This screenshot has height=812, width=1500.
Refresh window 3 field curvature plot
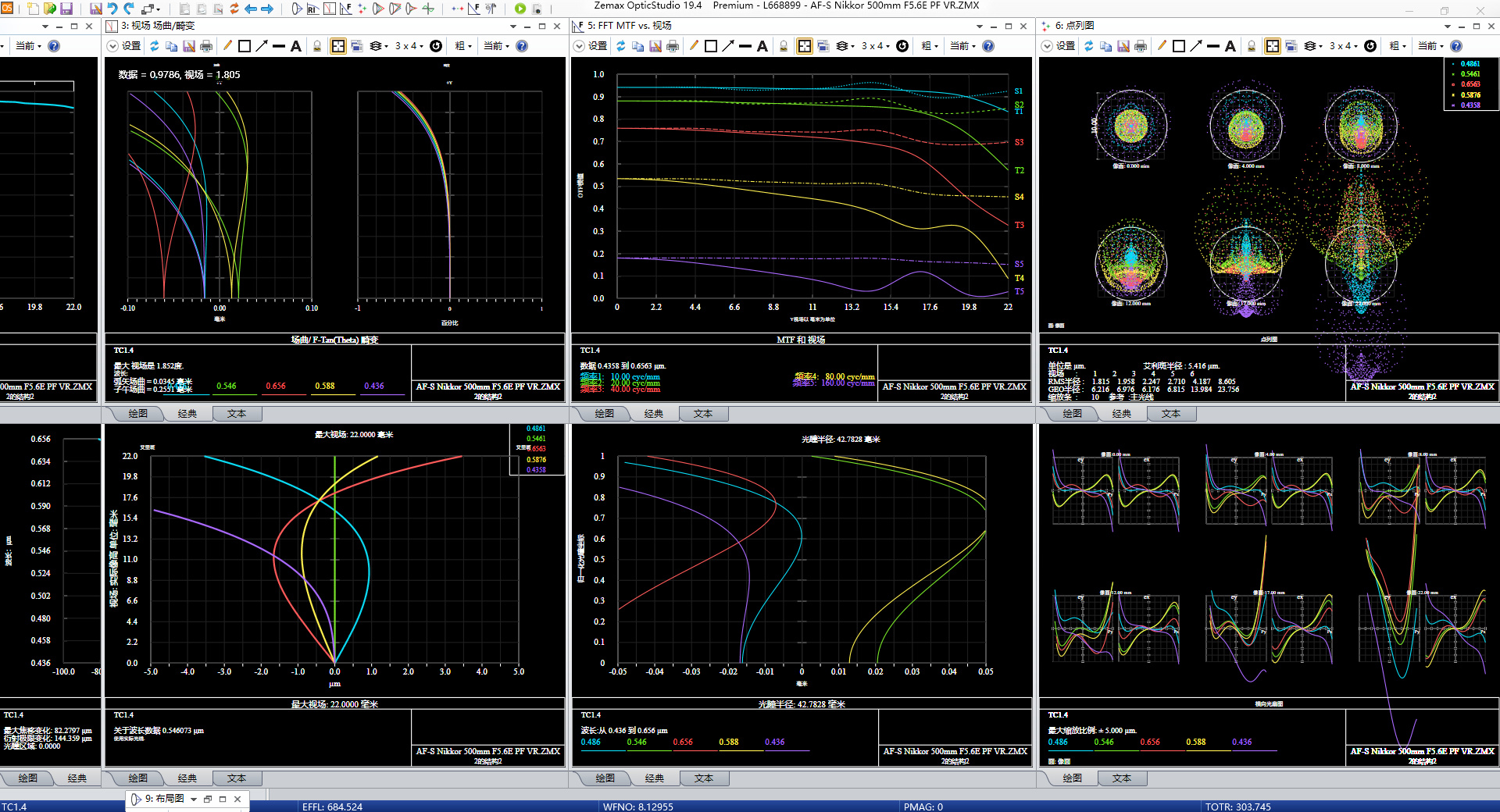click(x=155, y=46)
